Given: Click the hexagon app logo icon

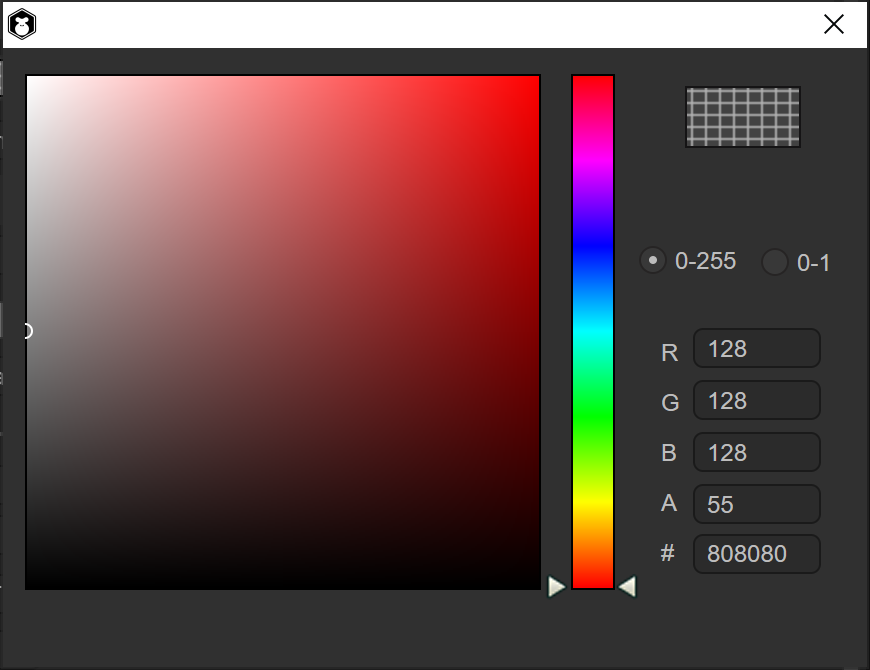Looking at the screenshot, I should (22, 23).
